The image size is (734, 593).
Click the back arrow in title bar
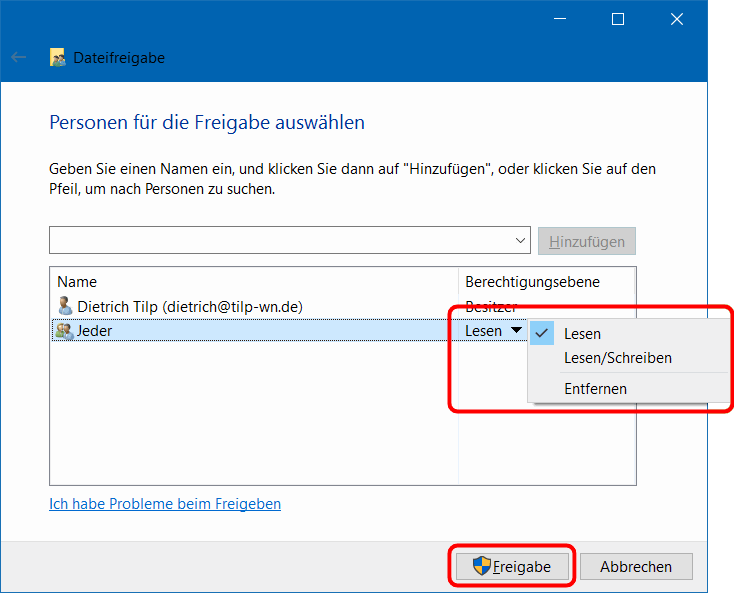18,58
